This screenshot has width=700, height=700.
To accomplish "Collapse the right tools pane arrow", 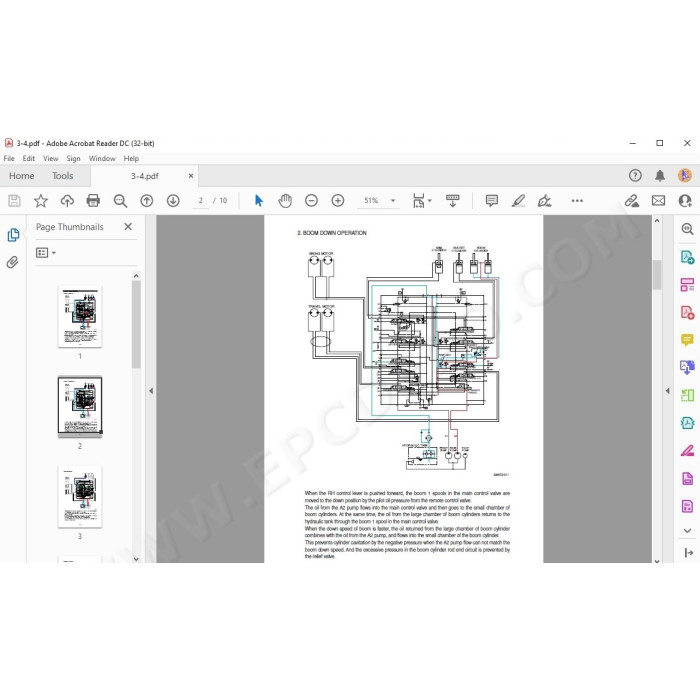I will pyautogui.click(x=667, y=391).
